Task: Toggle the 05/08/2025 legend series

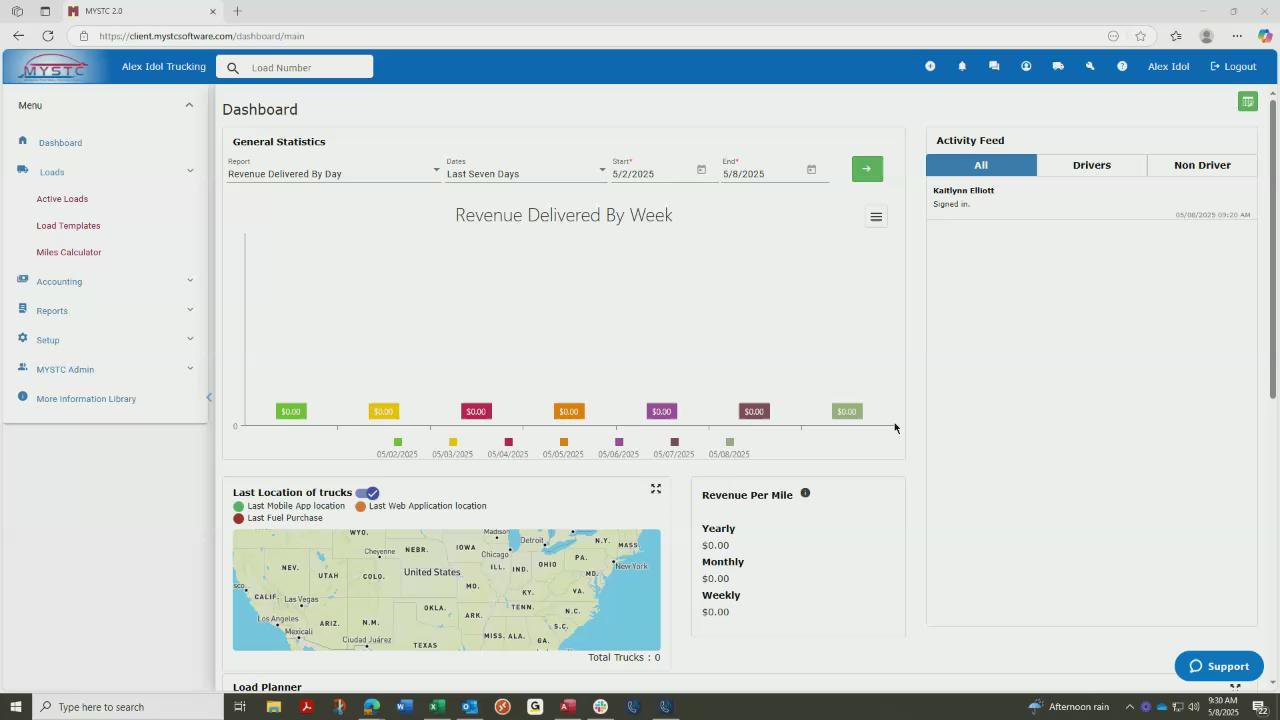Action: tap(729, 448)
